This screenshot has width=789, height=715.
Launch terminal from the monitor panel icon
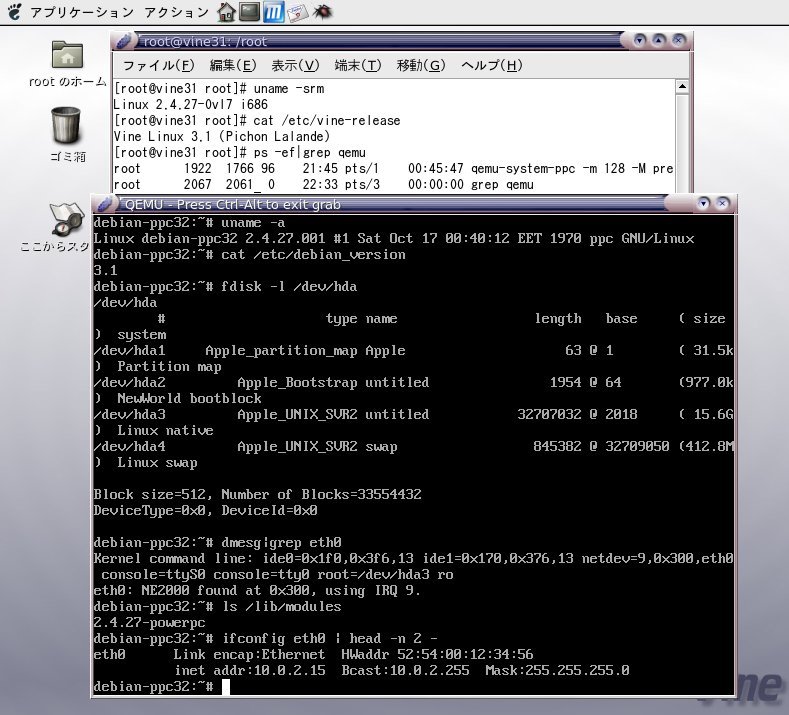[249, 12]
